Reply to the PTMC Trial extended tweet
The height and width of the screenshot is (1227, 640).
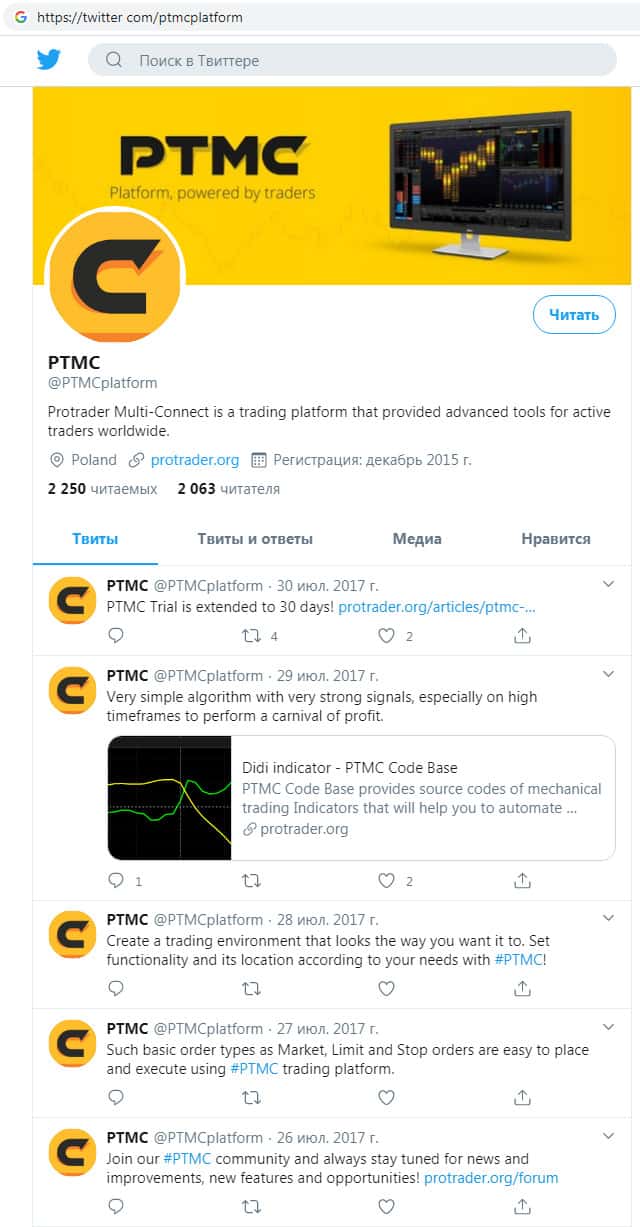[x=116, y=635]
